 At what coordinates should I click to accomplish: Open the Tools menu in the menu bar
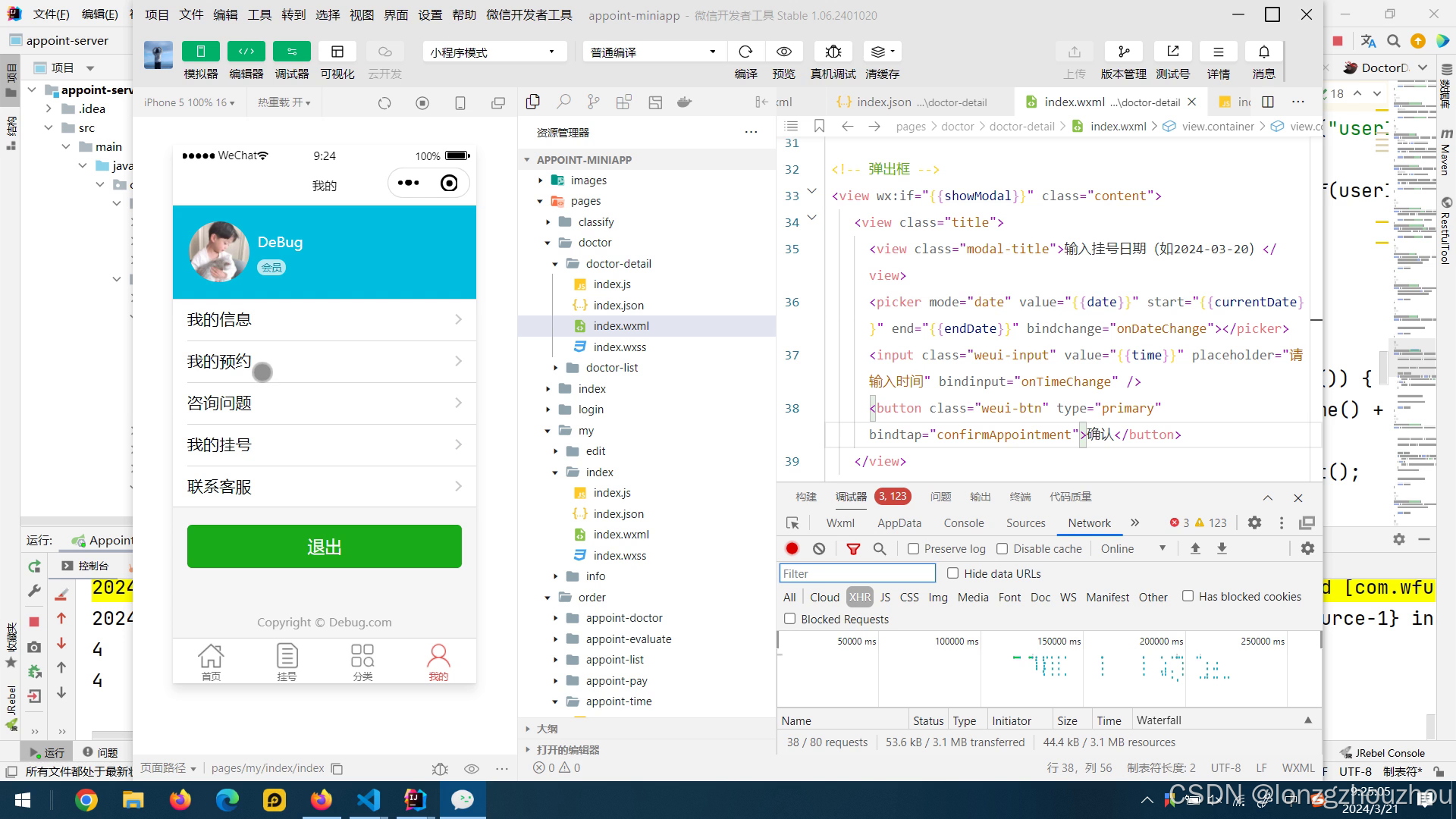pos(259,14)
